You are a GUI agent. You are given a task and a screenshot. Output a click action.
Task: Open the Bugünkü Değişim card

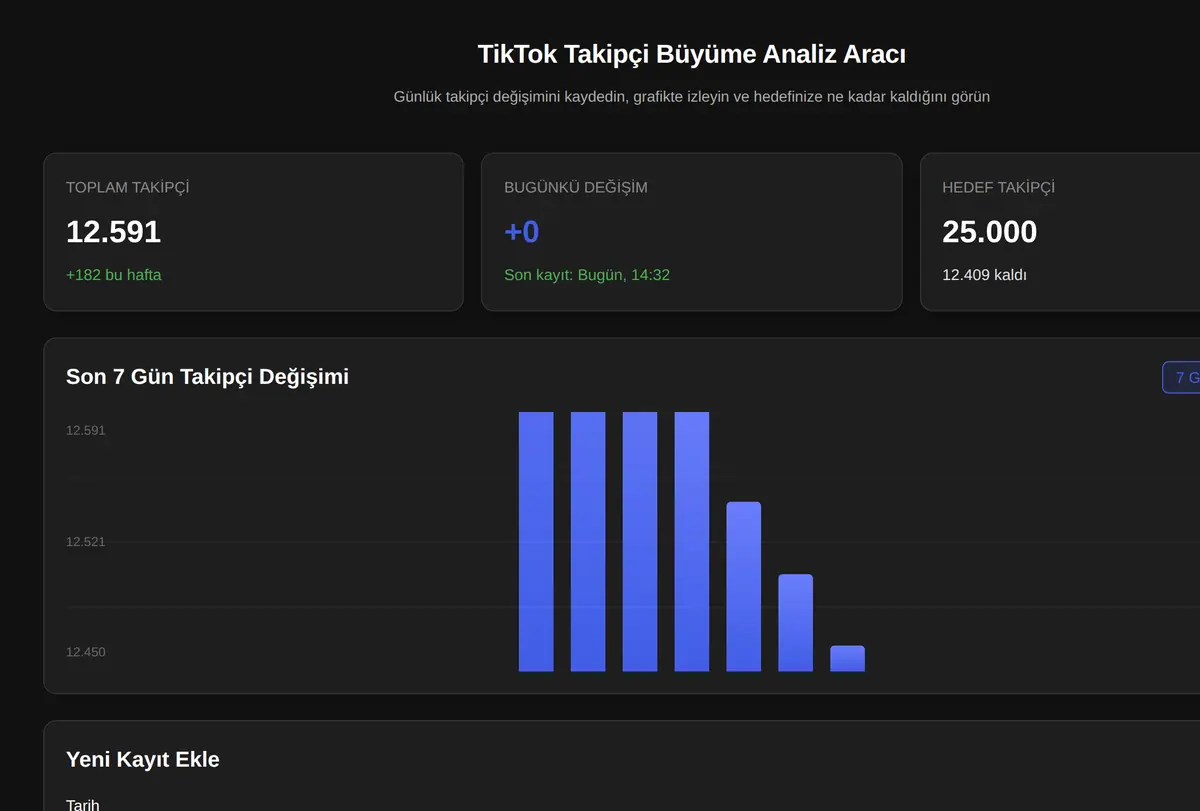click(x=692, y=232)
